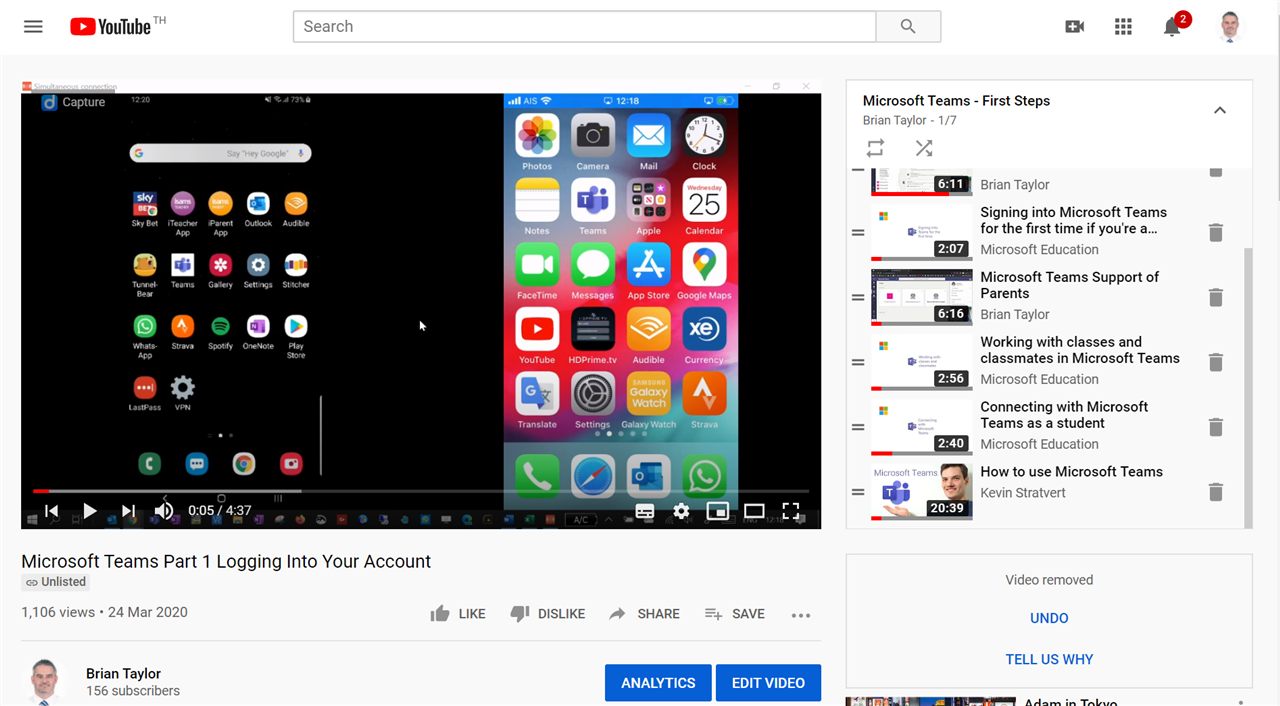The width and height of the screenshot is (1280, 706).
Task: Focus the YouTube search field
Action: (x=584, y=27)
